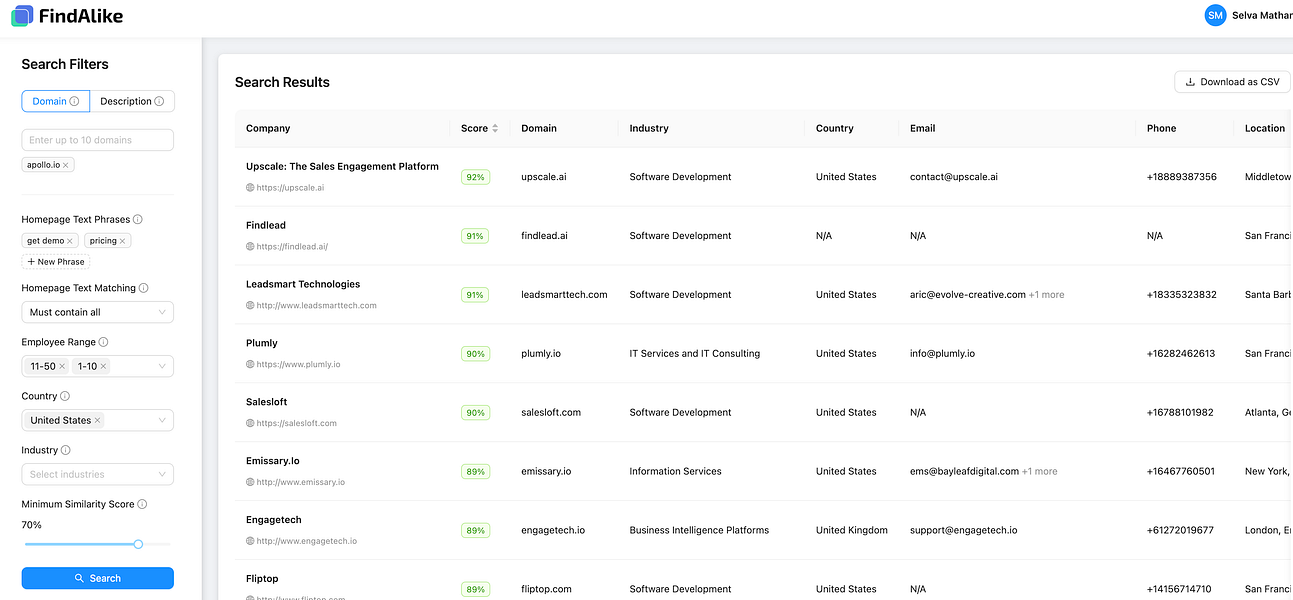The width and height of the screenshot is (1293, 600).
Task: Open the Homepage Text Matching dropdown
Action: (98, 312)
